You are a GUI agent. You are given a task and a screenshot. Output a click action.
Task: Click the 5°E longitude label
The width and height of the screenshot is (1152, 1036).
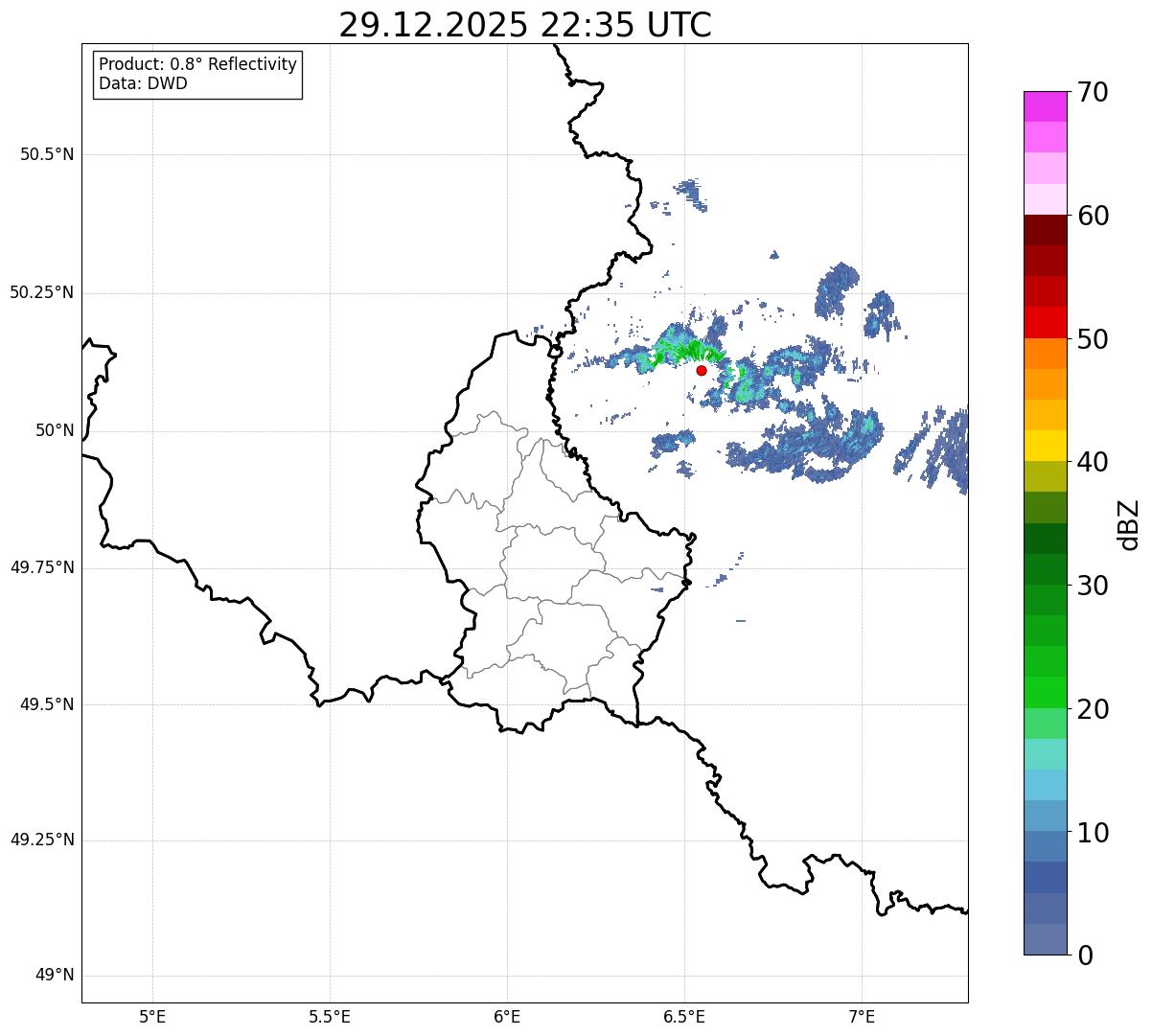pos(152,1017)
